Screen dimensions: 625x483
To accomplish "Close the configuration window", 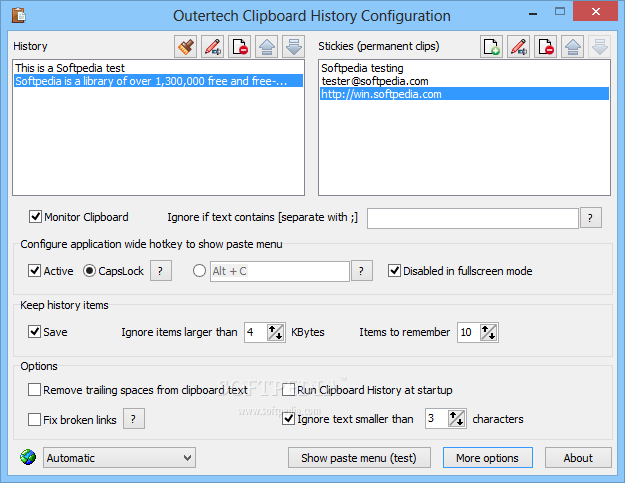I will [x=596, y=12].
